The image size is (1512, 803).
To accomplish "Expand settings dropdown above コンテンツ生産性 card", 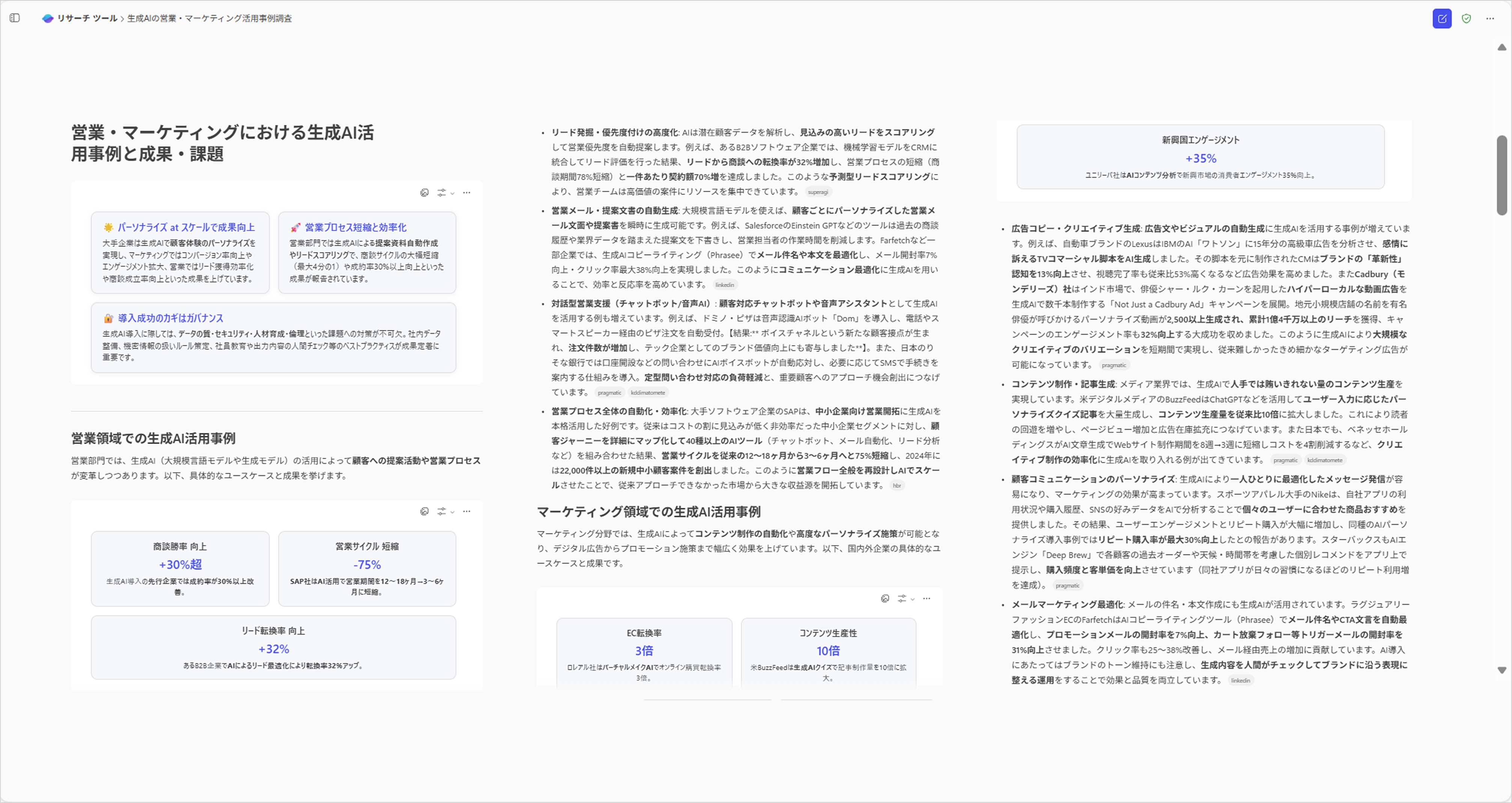I will tap(906, 598).
